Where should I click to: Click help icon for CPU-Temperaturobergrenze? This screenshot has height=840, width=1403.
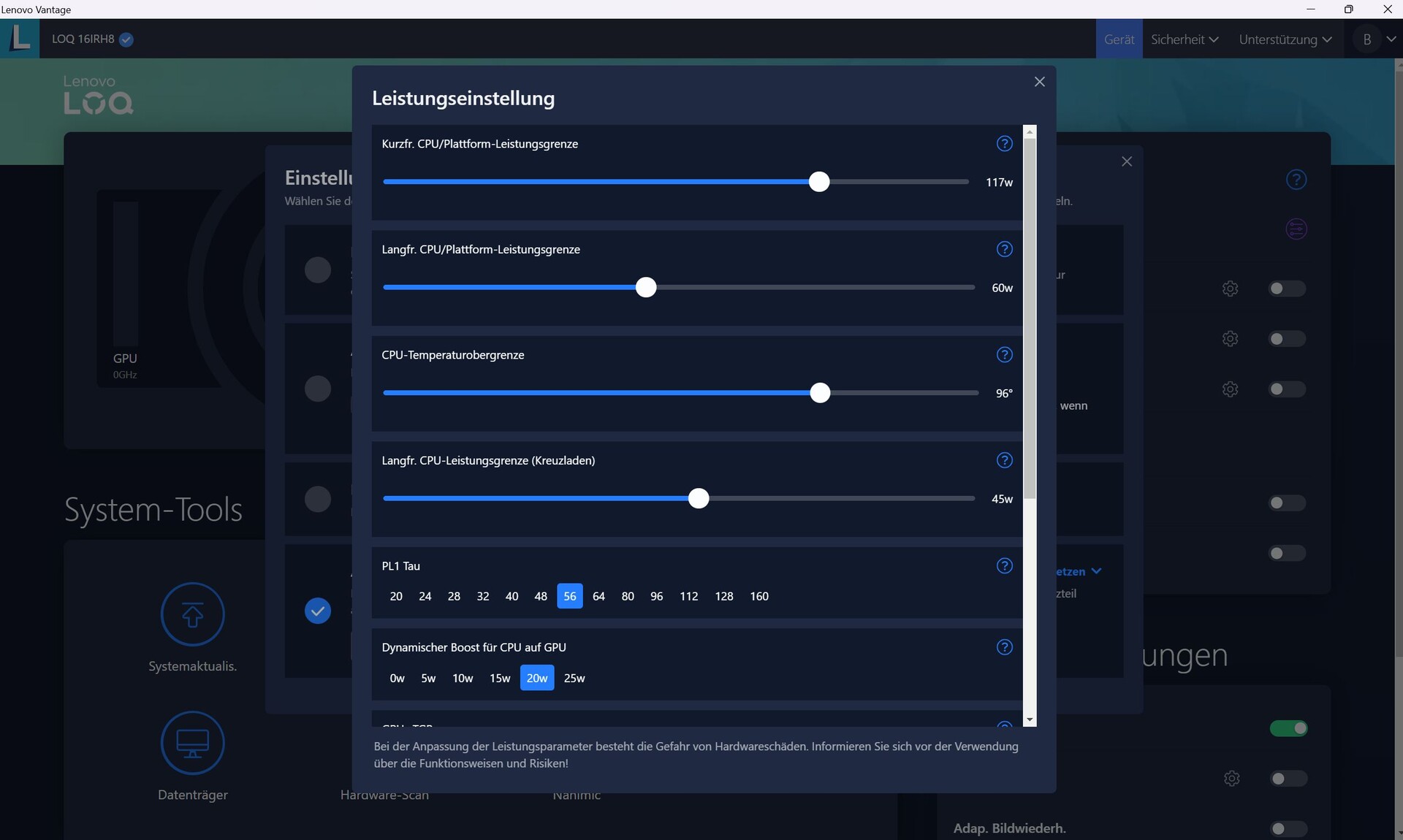pos(1004,355)
